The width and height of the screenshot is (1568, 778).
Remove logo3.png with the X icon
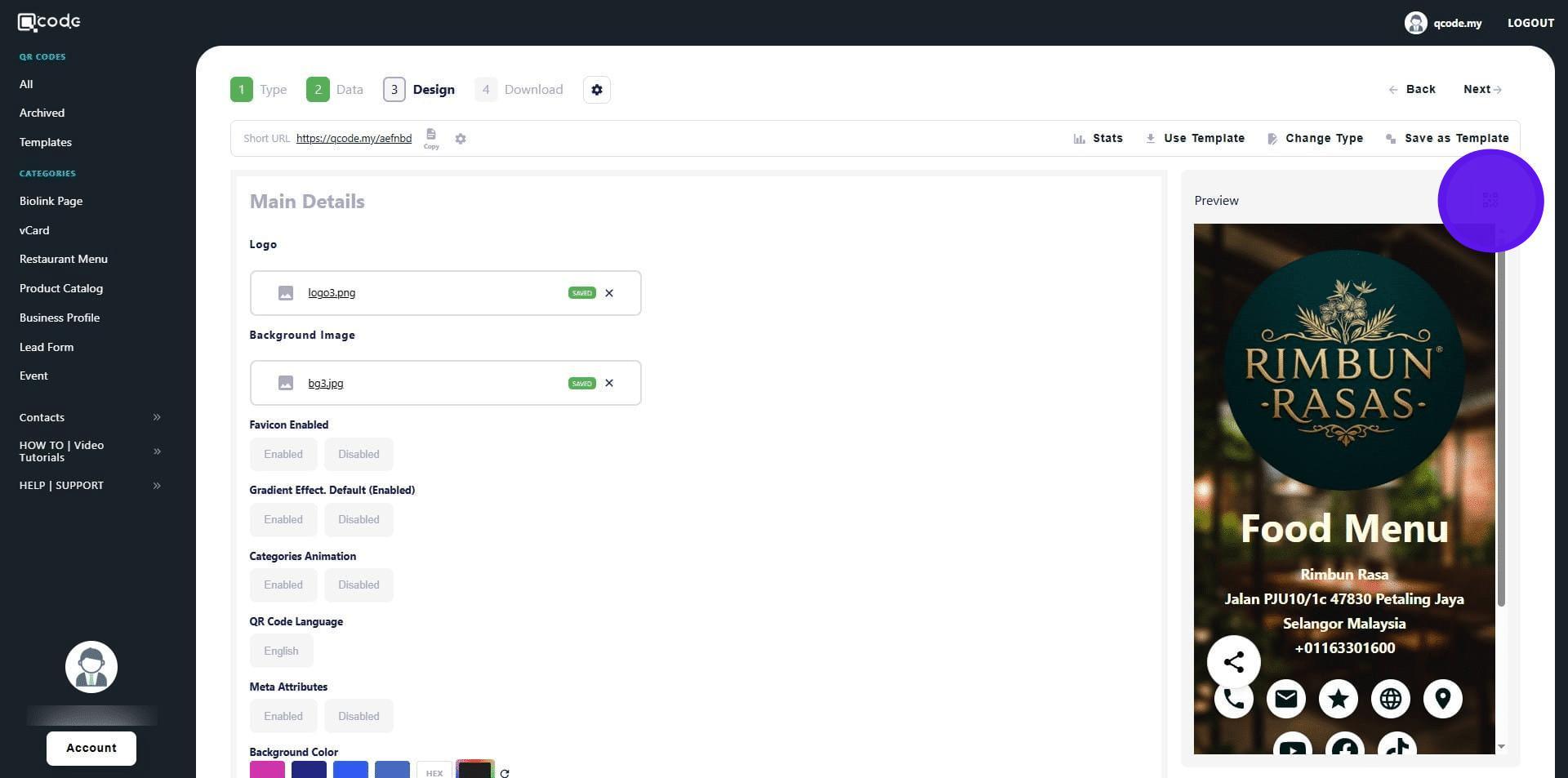pyautogui.click(x=609, y=293)
